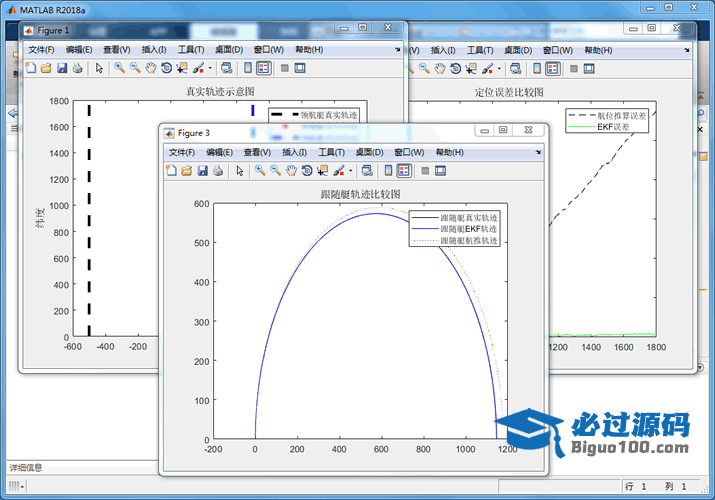
Task: Click 定位误差比较图 title in right figure
Action: tap(509, 93)
